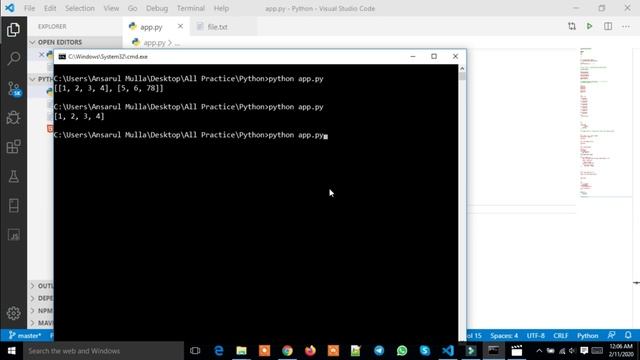Open Task View on the taskbar

click(x=195, y=351)
